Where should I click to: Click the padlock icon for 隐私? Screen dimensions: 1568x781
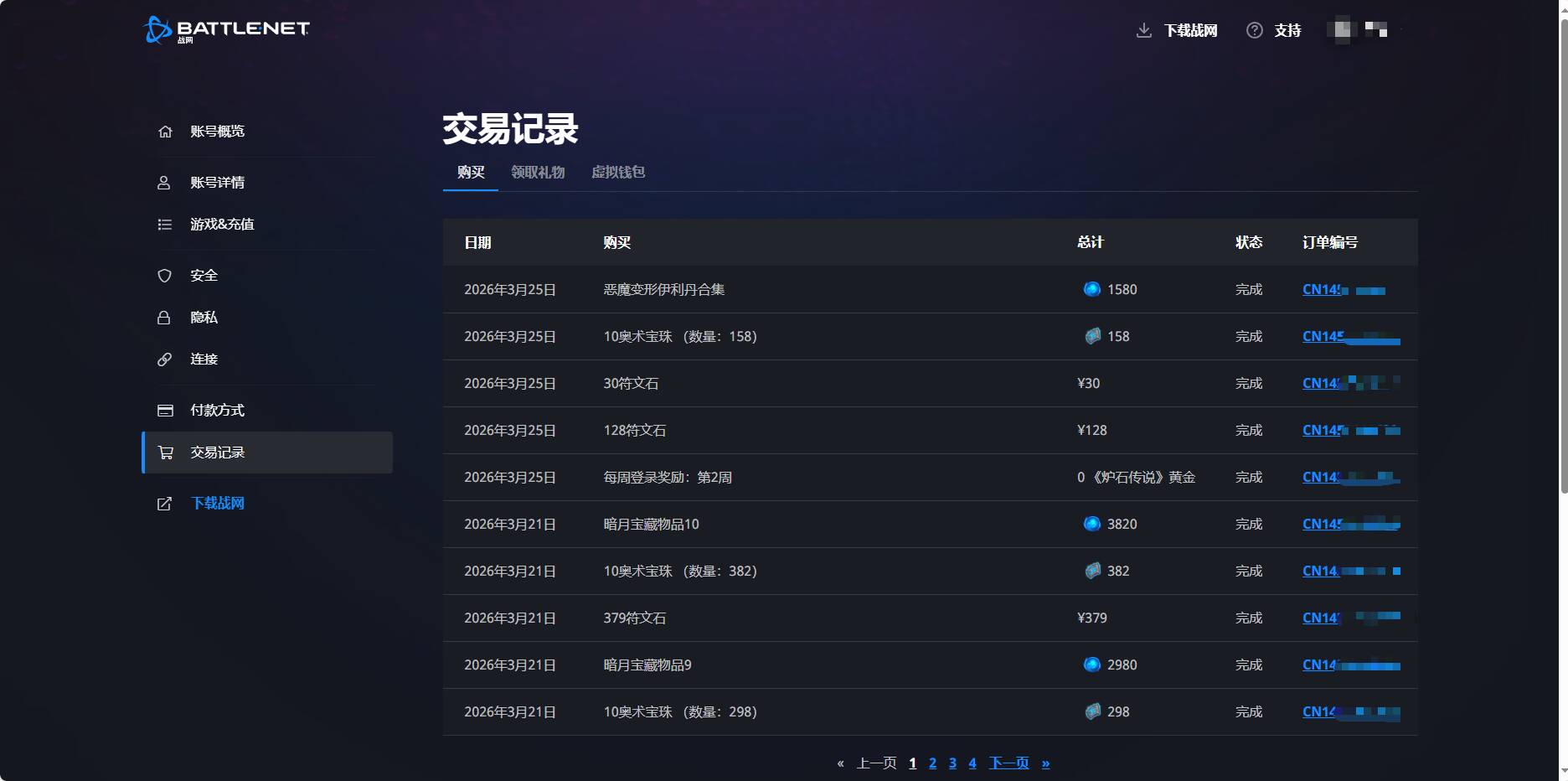tap(164, 318)
